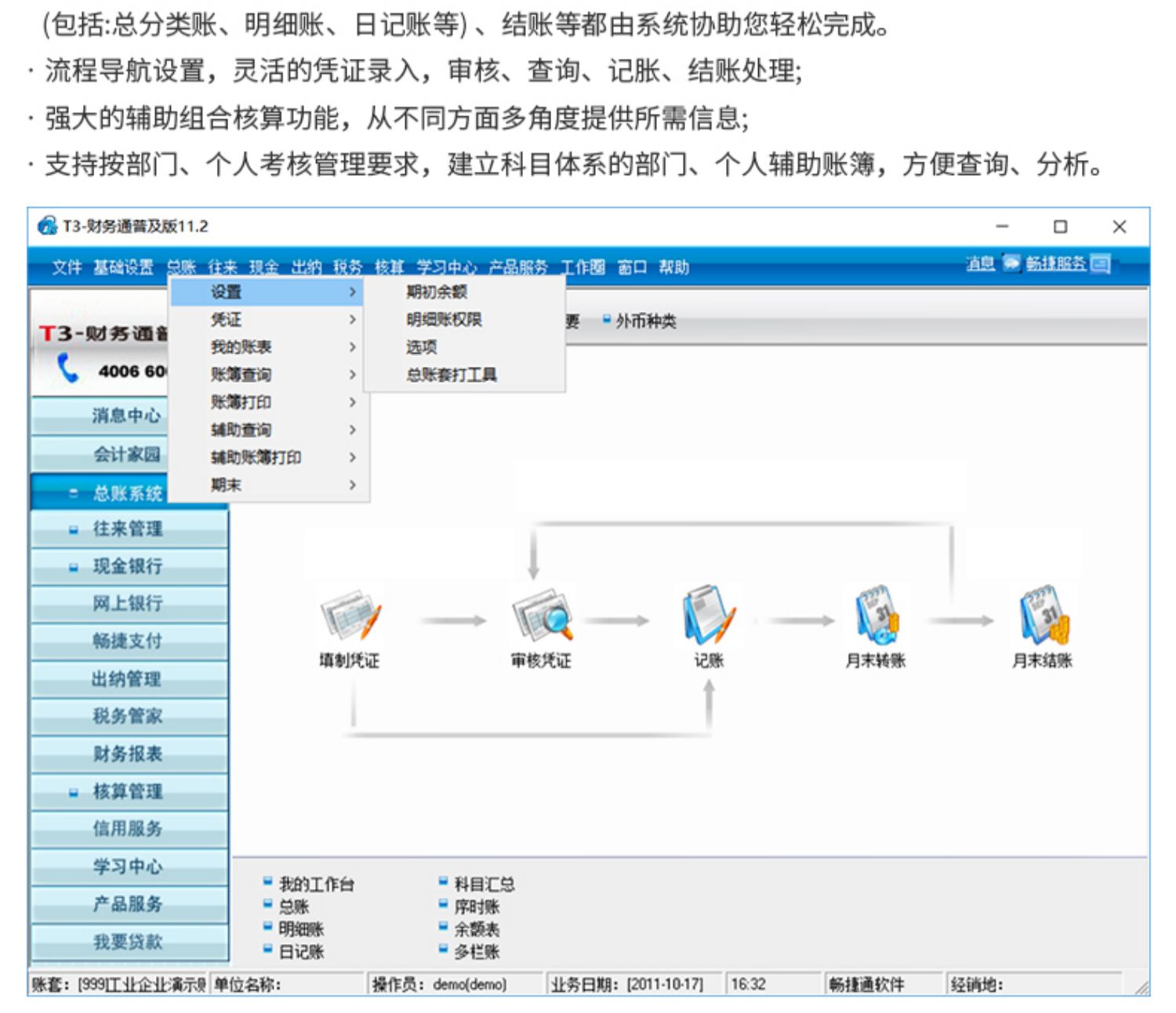Click the 畅捷服务 link in header

tap(1056, 263)
